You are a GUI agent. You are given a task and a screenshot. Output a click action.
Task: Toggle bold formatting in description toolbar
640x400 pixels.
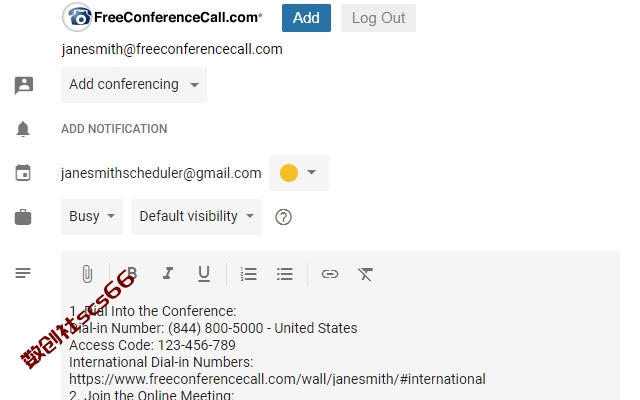point(131,273)
